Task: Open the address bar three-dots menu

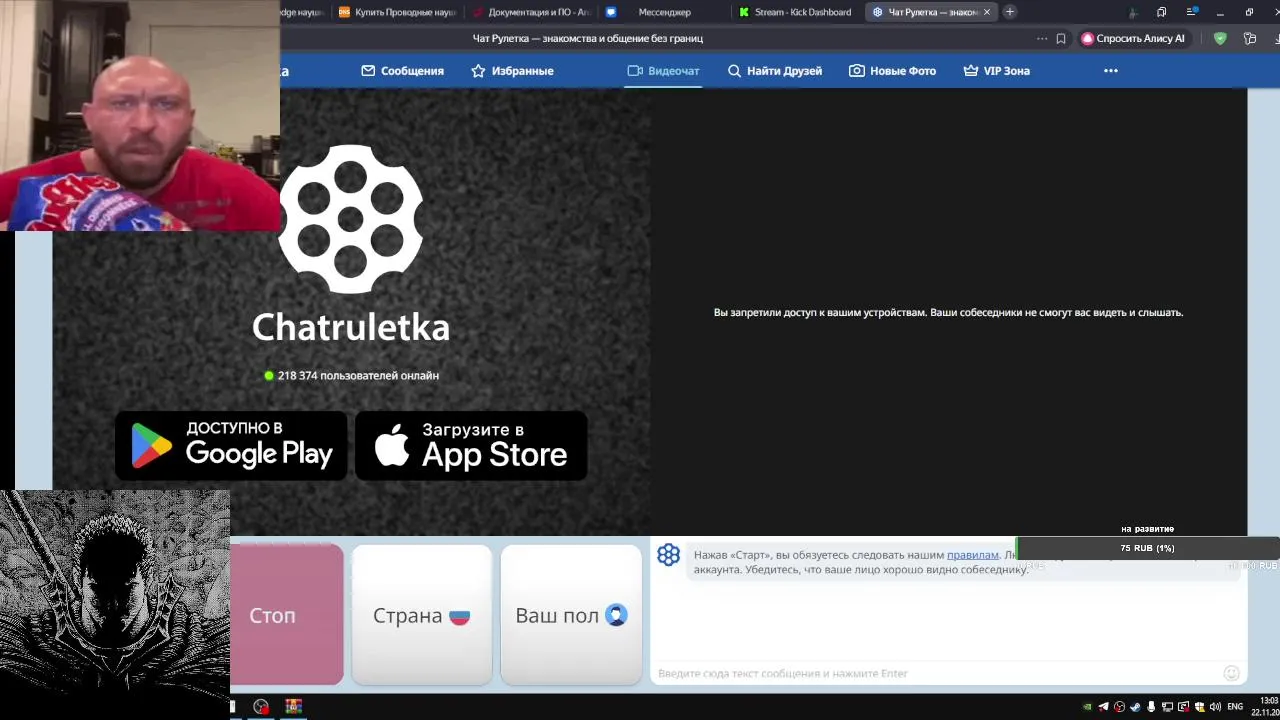Action: (1042, 38)
